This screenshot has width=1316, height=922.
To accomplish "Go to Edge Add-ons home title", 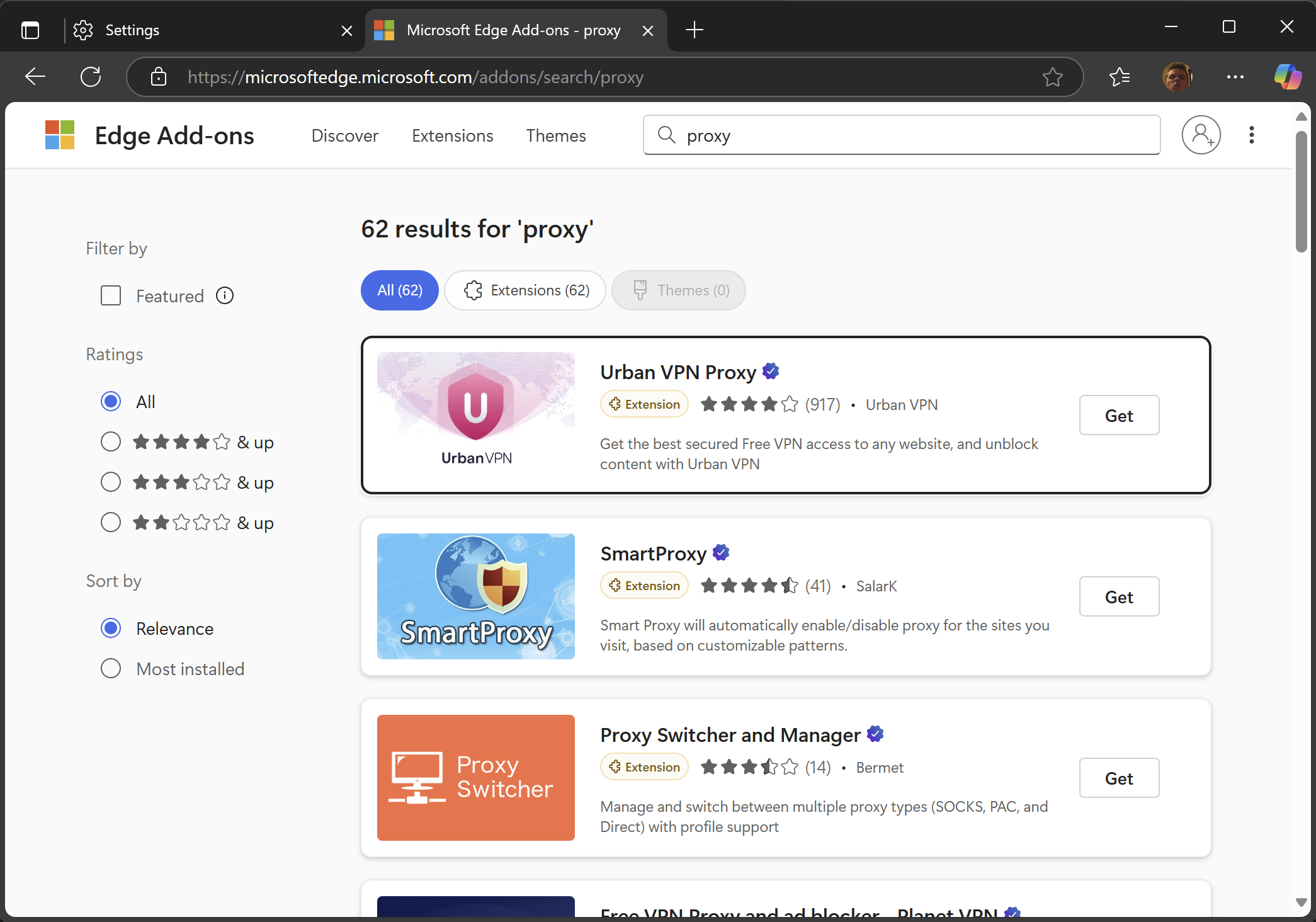I will [x=174, y=135].
